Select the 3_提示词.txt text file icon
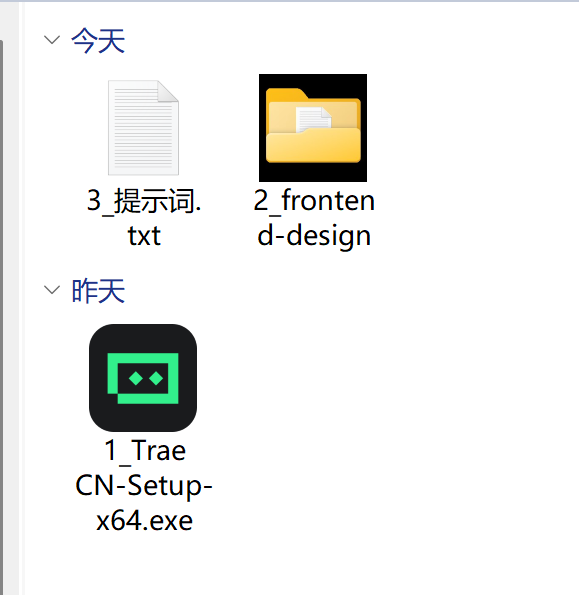Screen dimensions: 579x595 click(143, 128)
